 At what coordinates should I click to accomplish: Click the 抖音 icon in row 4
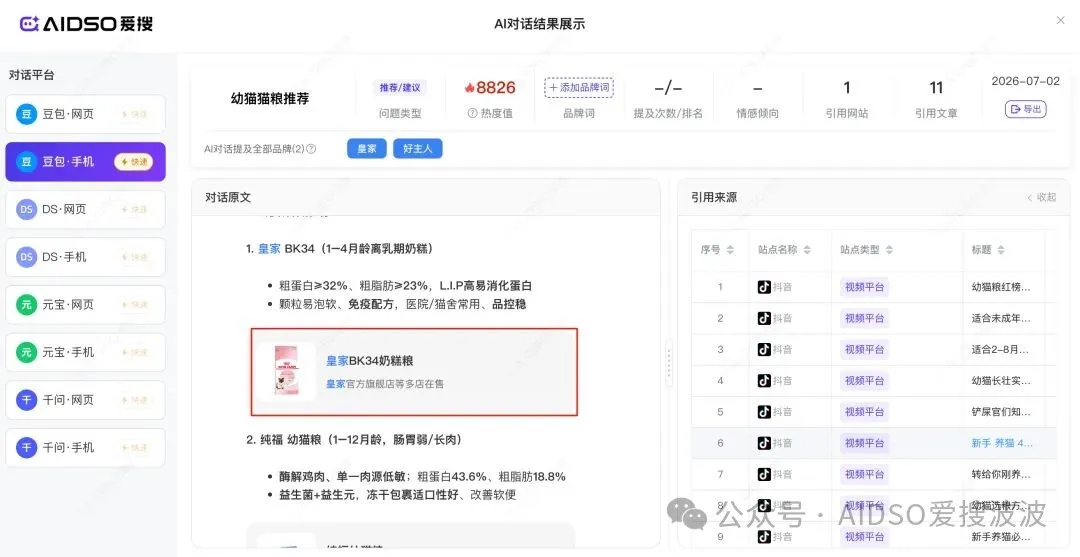click(764, 380)
